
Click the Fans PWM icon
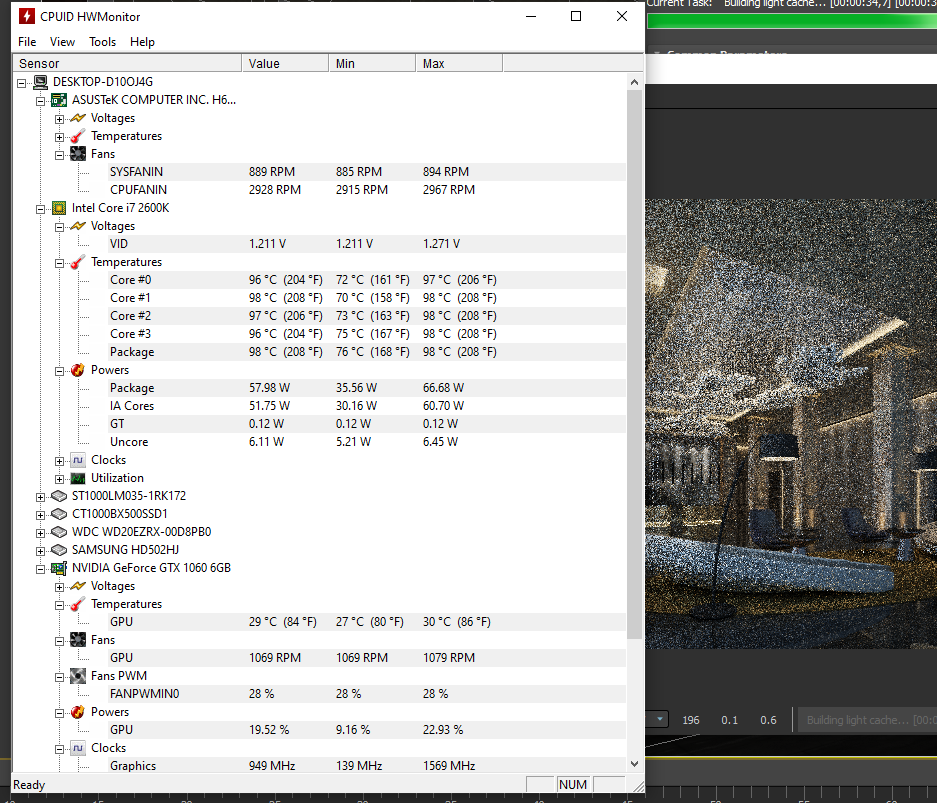78,676
